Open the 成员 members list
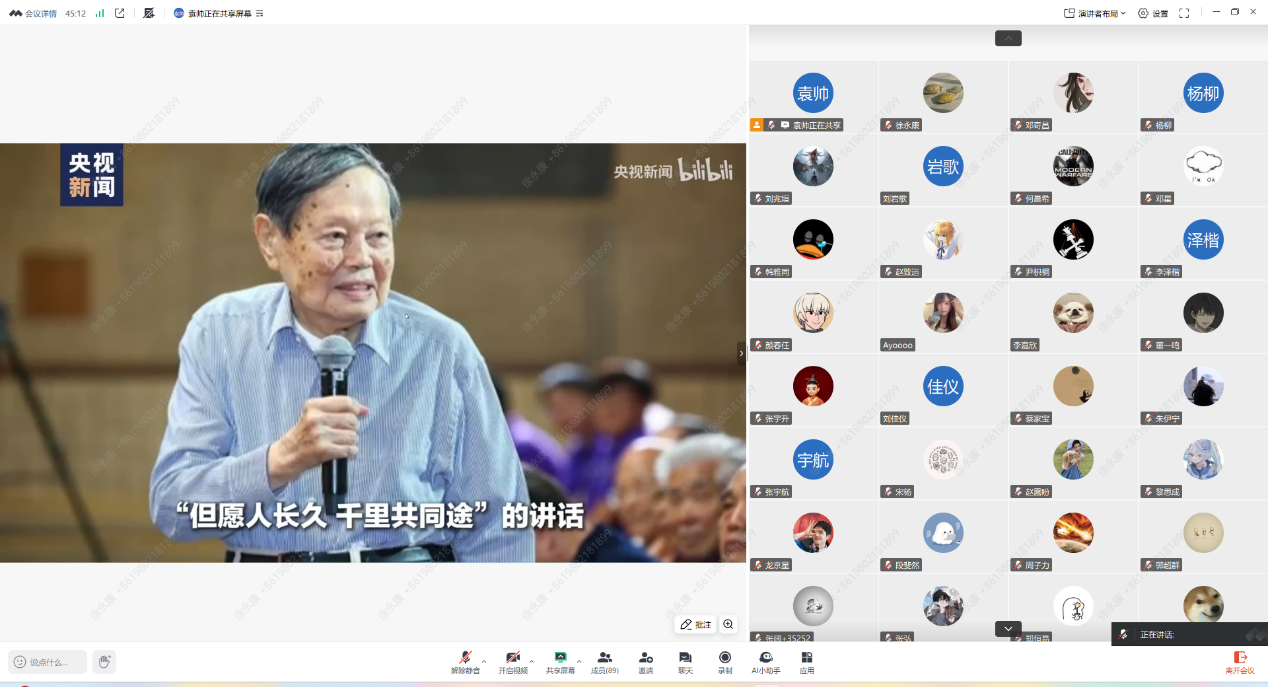 [604, 661]
